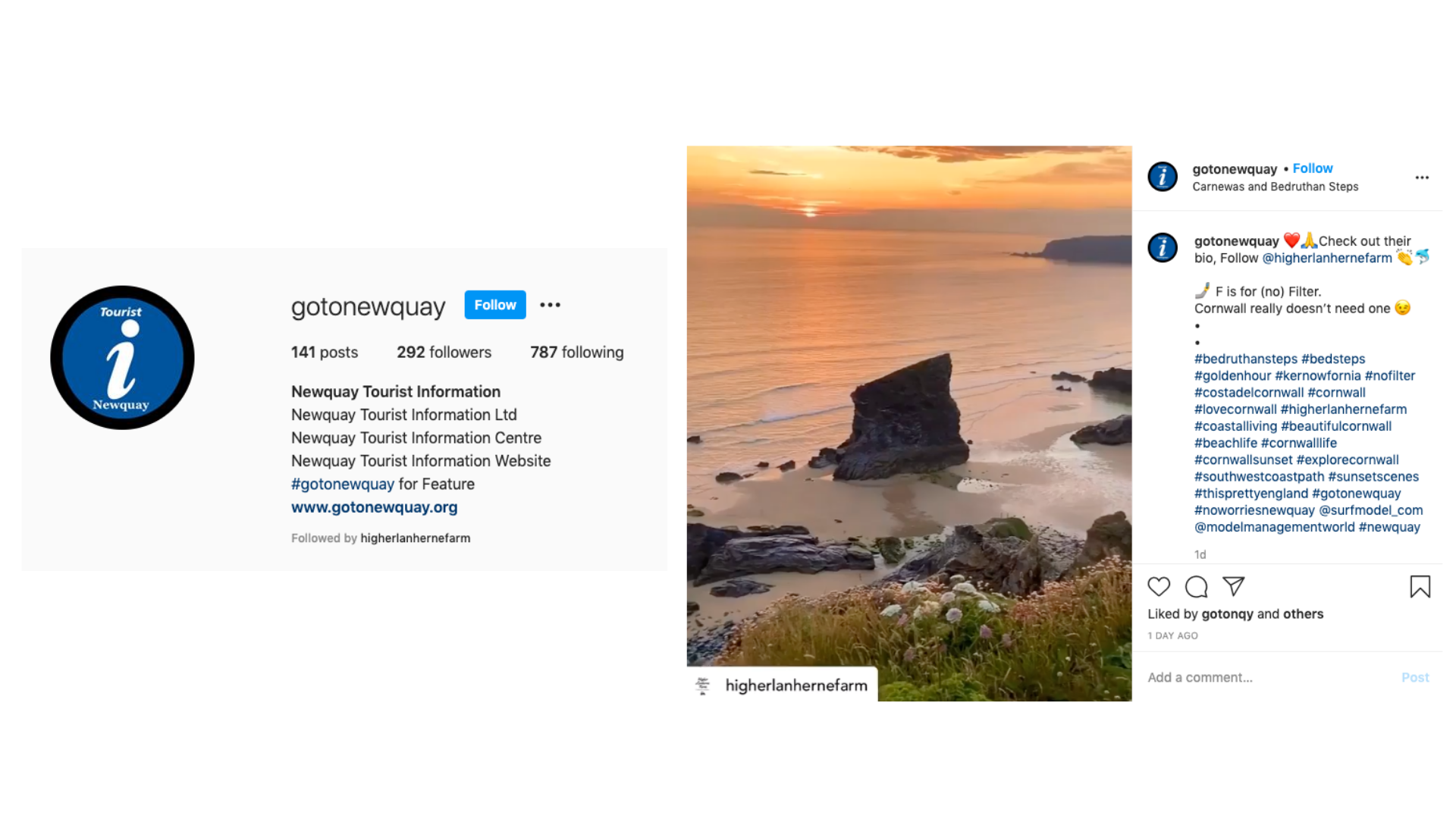This screenshot has height=819, width=1456.
Task: Open gotonewquay avatar in post header
Action: point(1162,177)
